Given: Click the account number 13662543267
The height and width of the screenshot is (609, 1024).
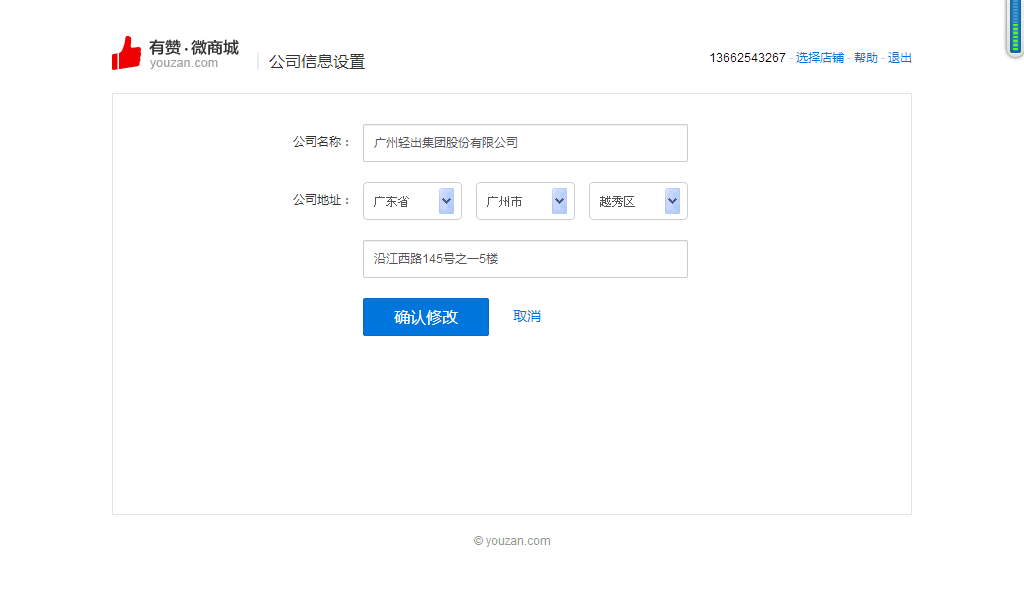Looking at the screenshot, I should tap(747, 57).
